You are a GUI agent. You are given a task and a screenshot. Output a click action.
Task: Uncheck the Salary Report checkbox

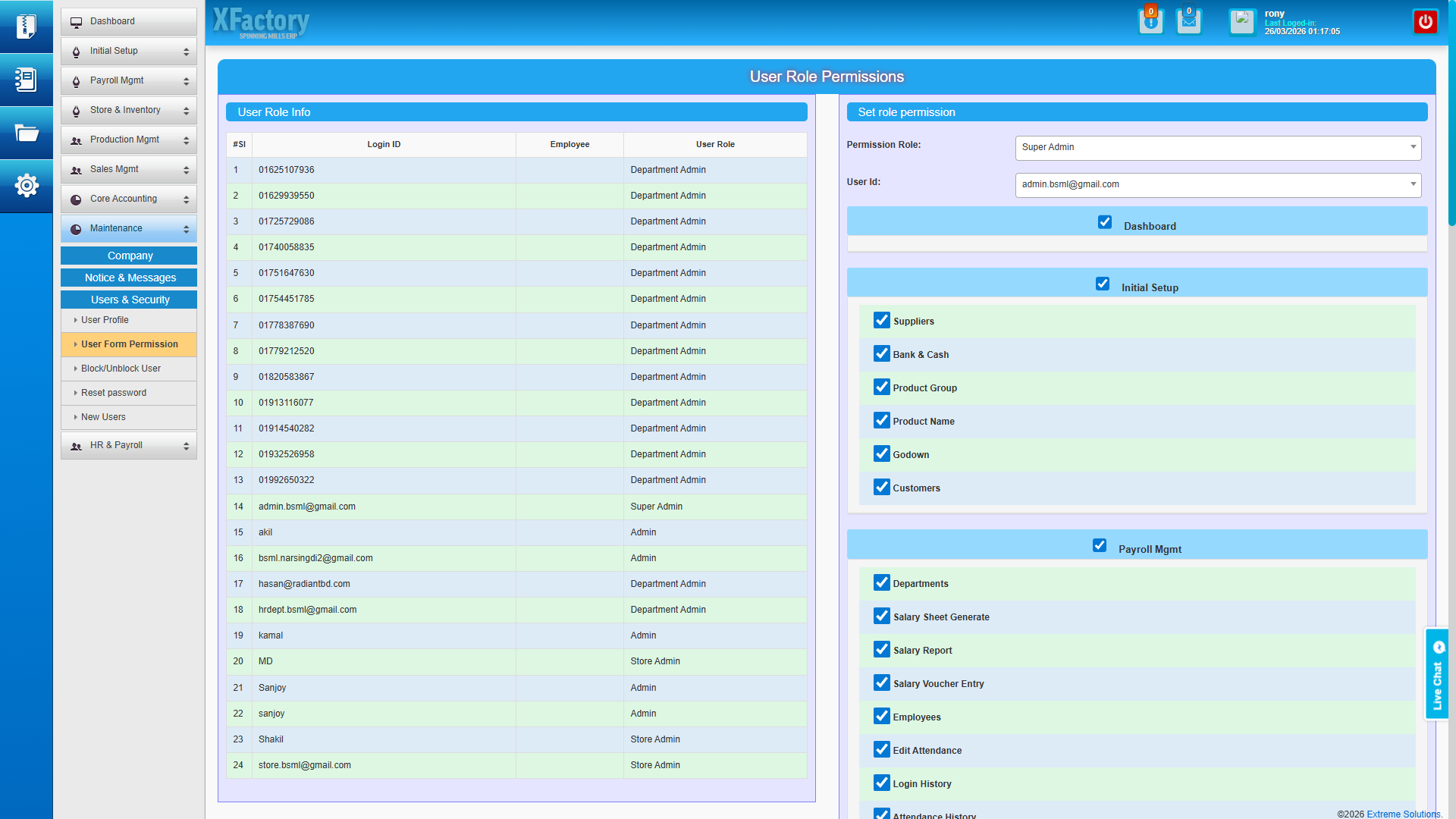pos(881,650)
